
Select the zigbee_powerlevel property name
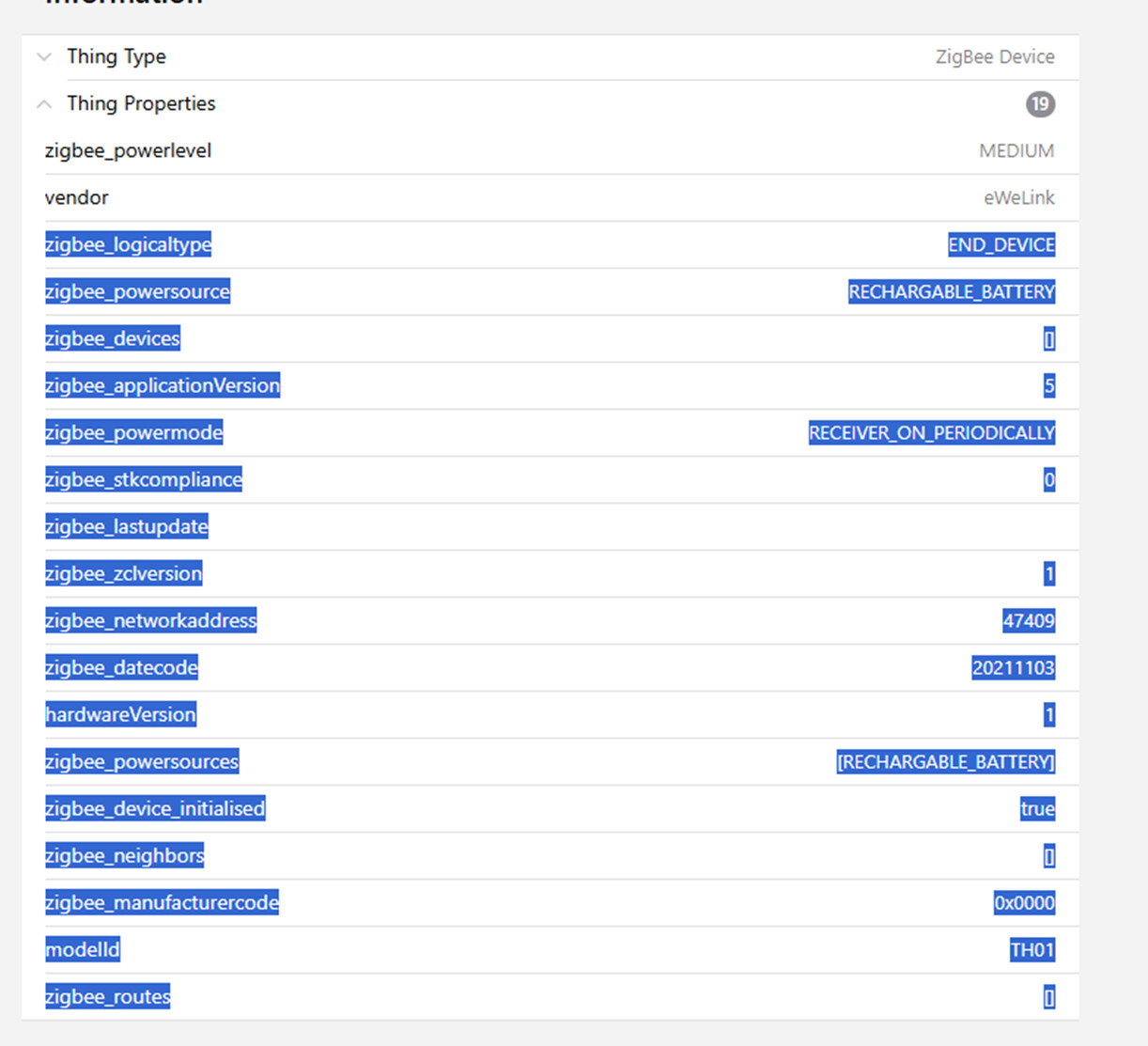(x=128, y=150)
